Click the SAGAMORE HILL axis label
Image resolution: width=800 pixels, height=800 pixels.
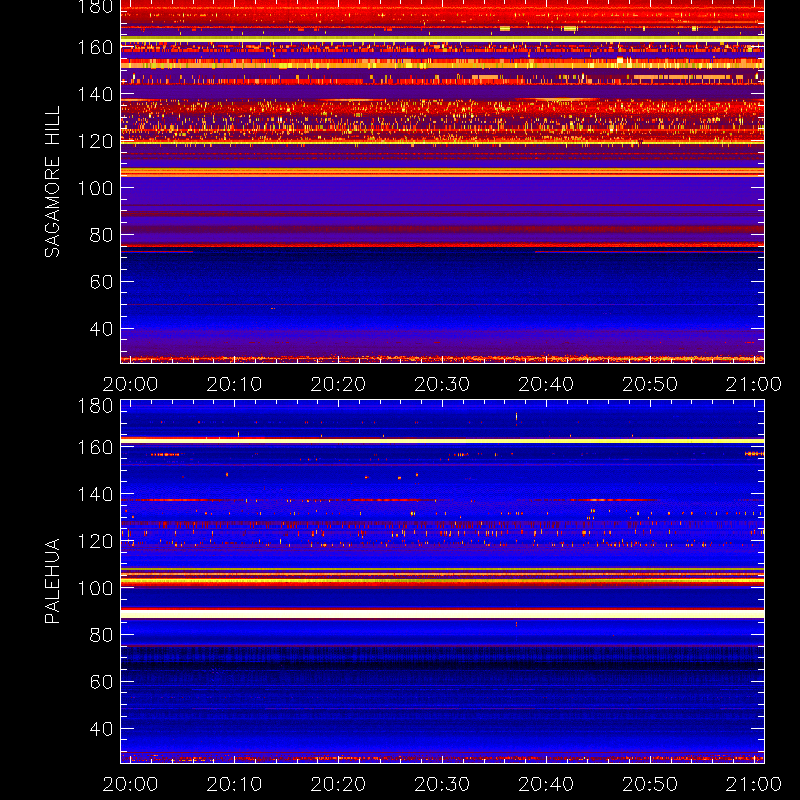tap(53, 182)
